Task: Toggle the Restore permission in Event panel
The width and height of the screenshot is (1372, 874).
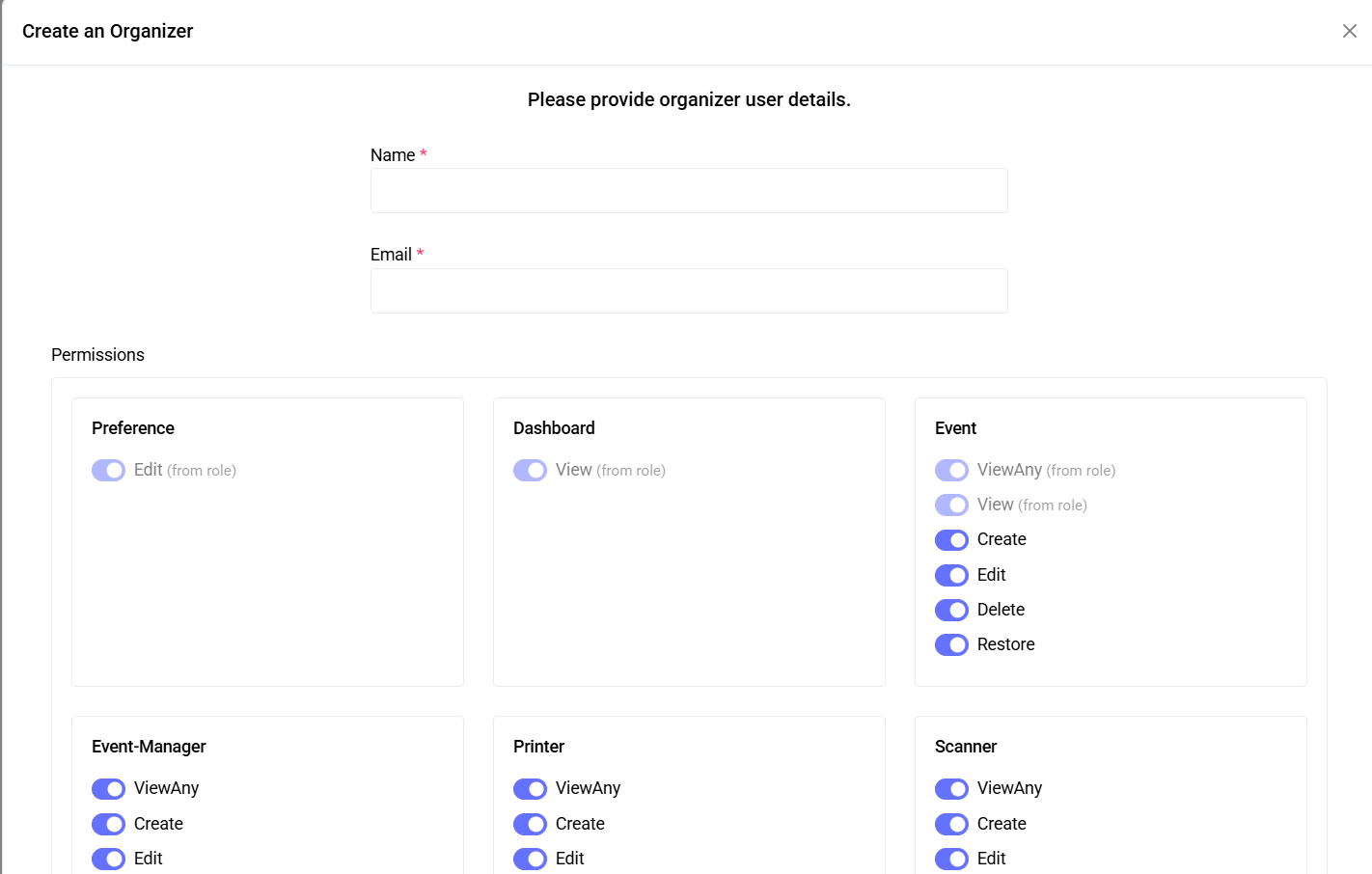Action: 951,644
